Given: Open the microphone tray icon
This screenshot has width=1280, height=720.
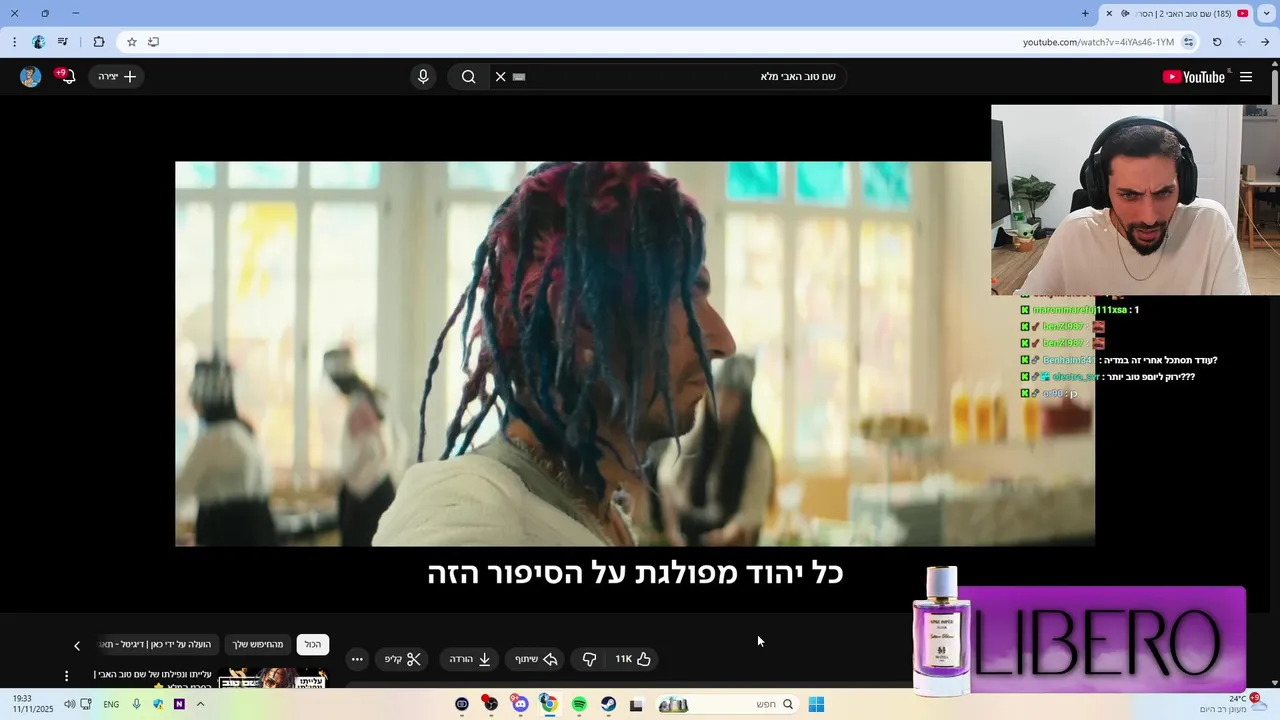Looking at the screenshot, I should click(x=137, y=705).
